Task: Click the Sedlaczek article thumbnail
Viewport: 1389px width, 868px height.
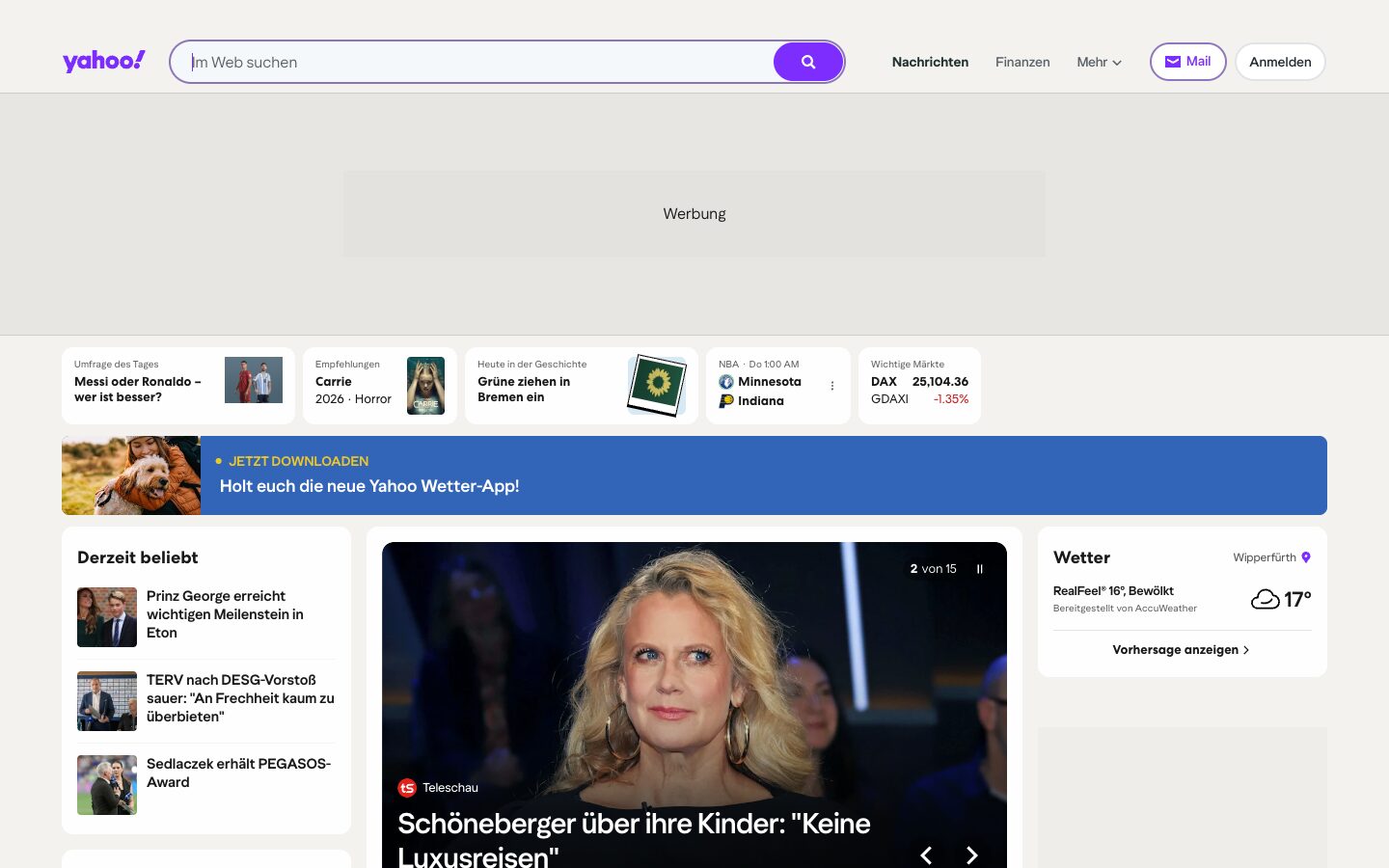Action: pos(107,785)
